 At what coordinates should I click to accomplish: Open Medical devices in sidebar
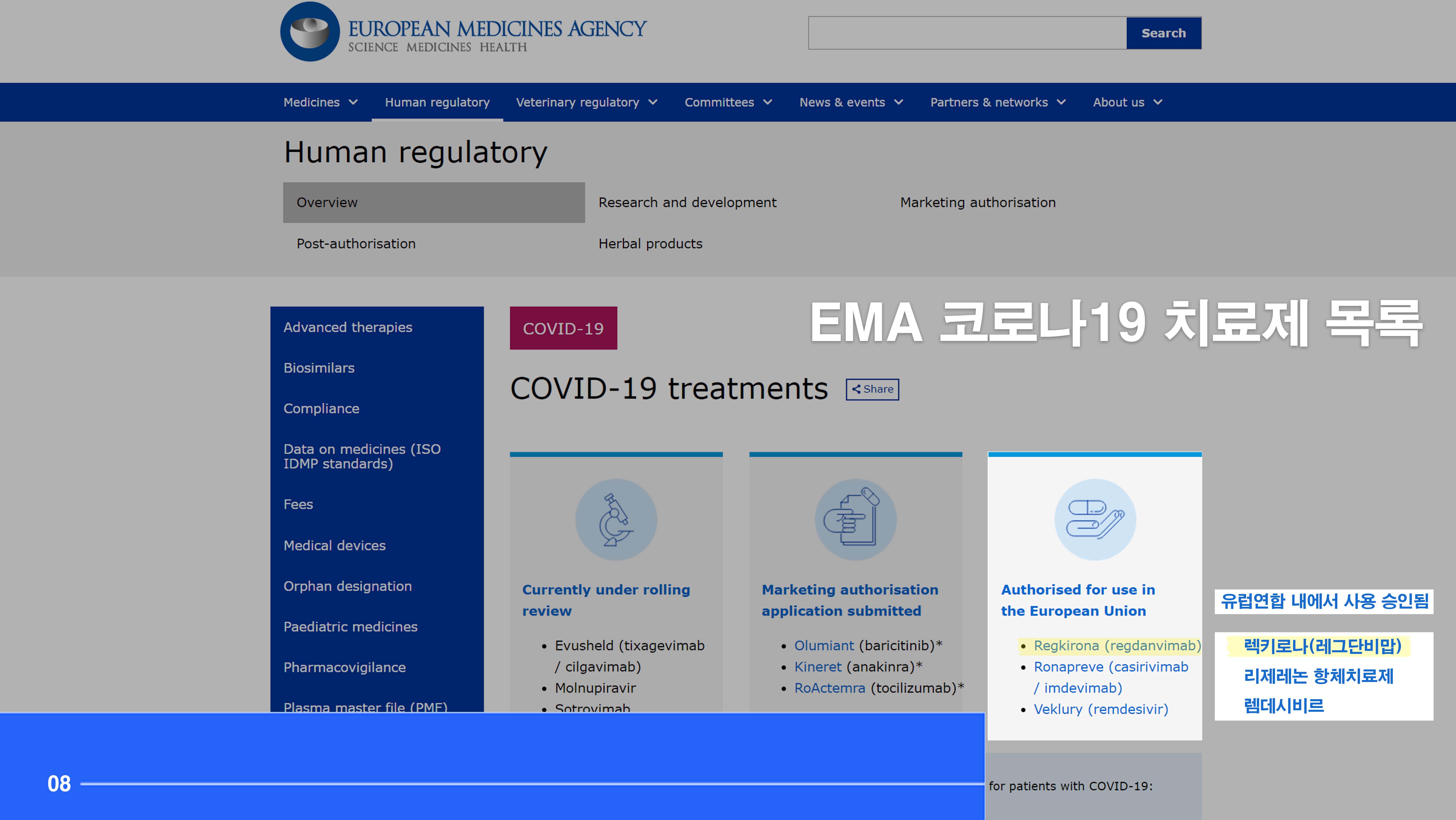pos(335,545)
